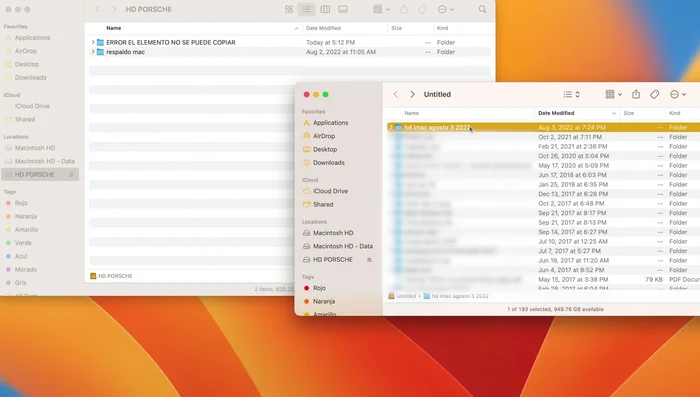Filter by Verde tag in background window
The height and width of the screenshot is (397, 700).
point(23,243)
